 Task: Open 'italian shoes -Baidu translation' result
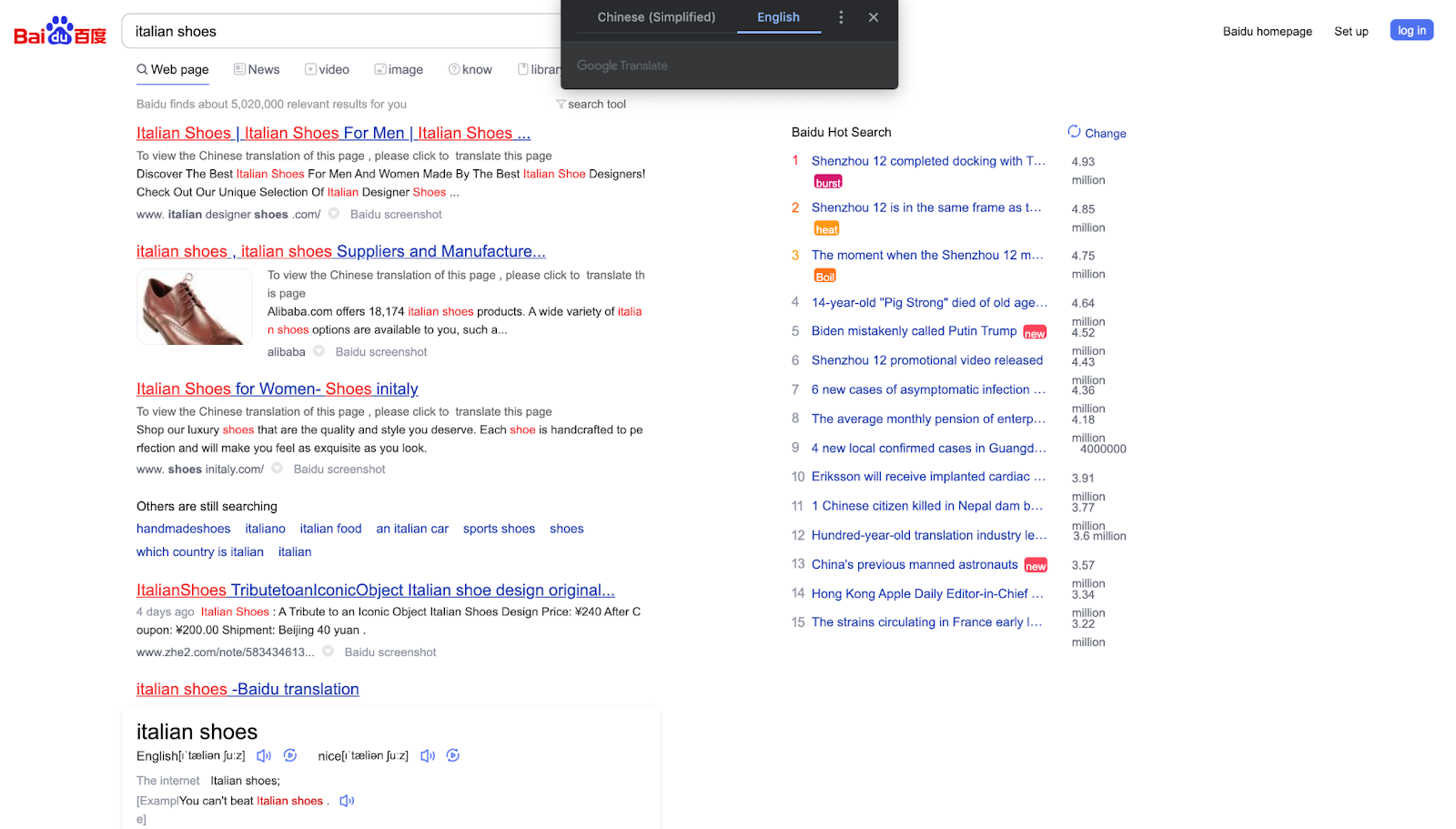pos(248,690)
